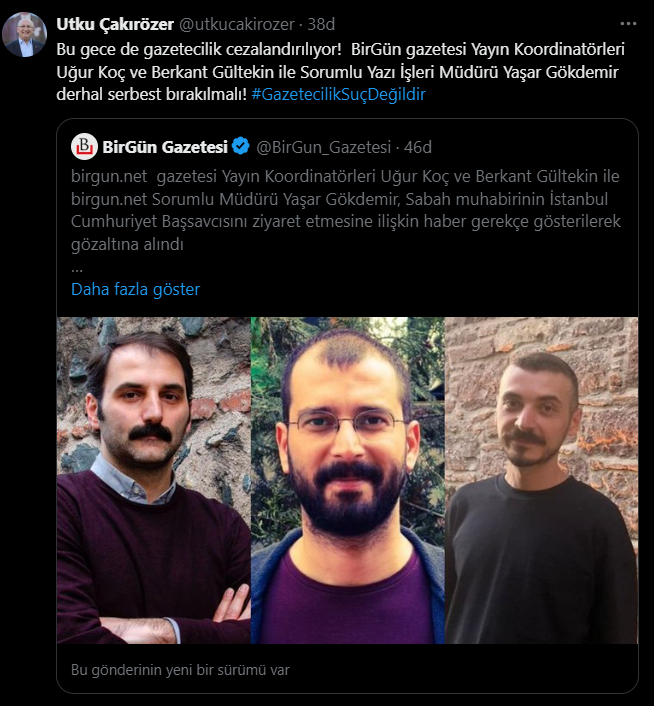Viewport: 654px width, 706px height.
Task: Open middle photo of bearded man with glasses
Action: tap(347, 480)
